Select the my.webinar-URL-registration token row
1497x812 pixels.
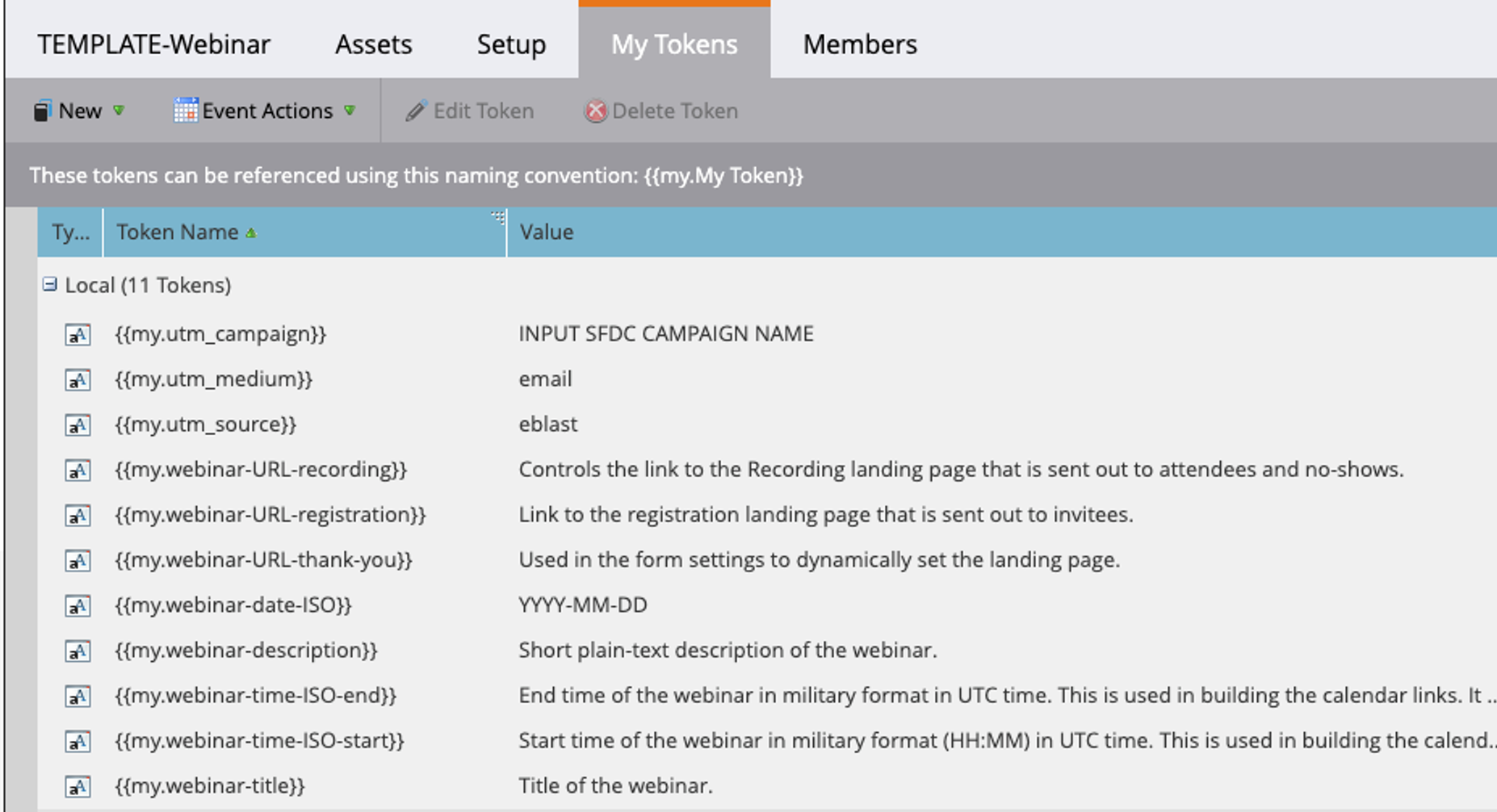click(270, 515)
